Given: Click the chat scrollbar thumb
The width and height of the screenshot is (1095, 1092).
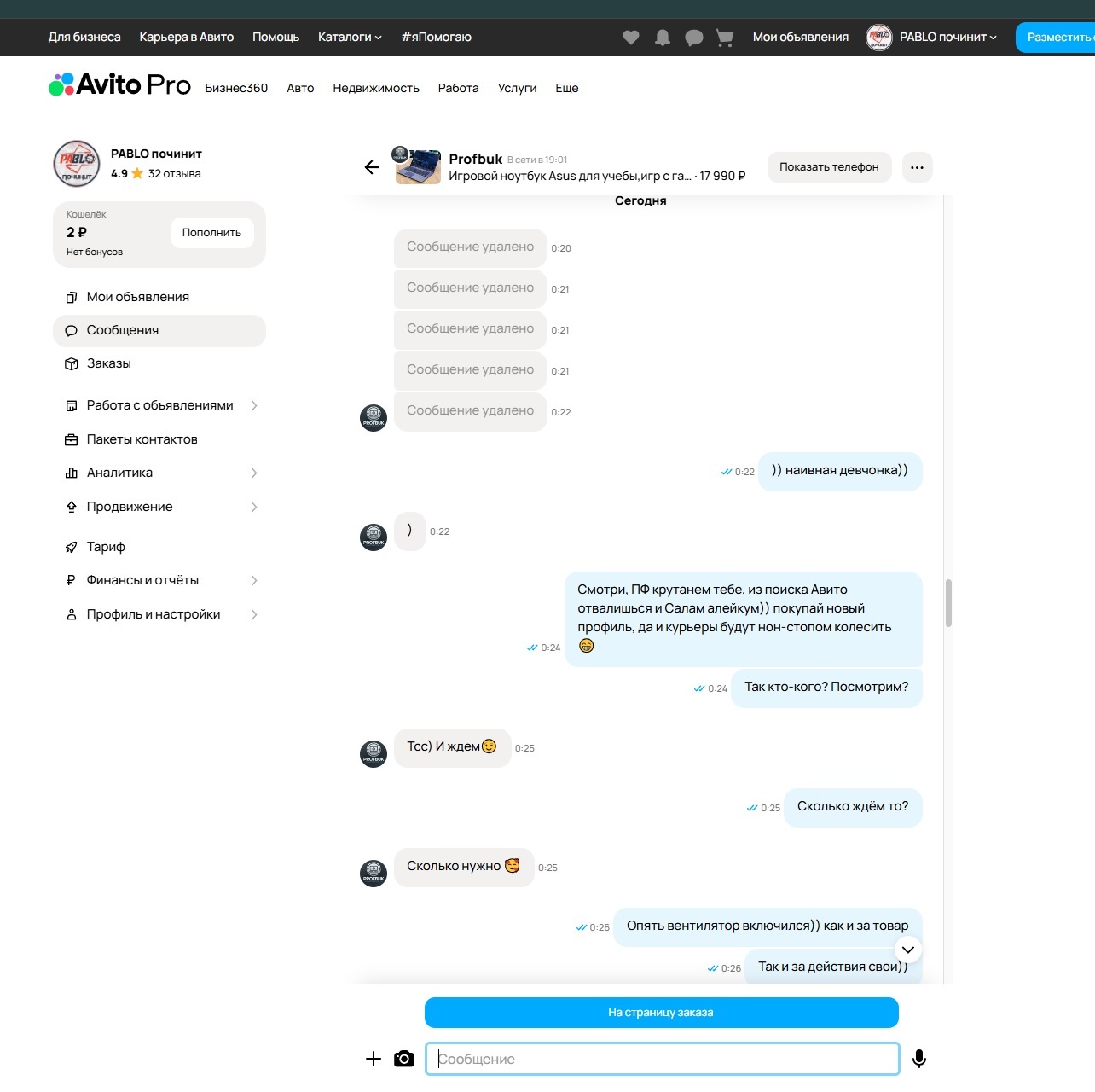Looking at the screenshot, I should click(947, 603).
